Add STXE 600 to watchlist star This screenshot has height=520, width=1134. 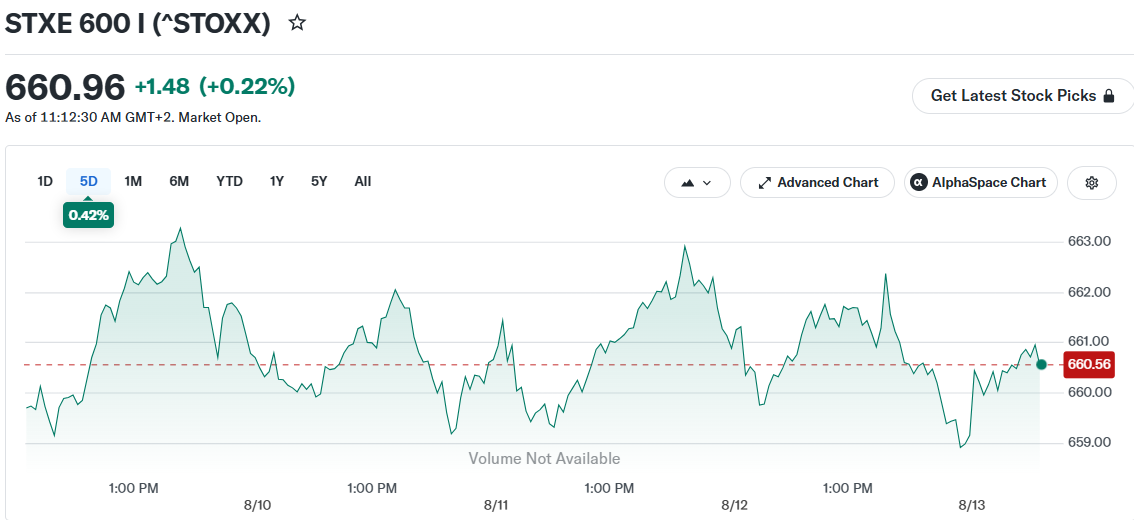click(297, 23)
